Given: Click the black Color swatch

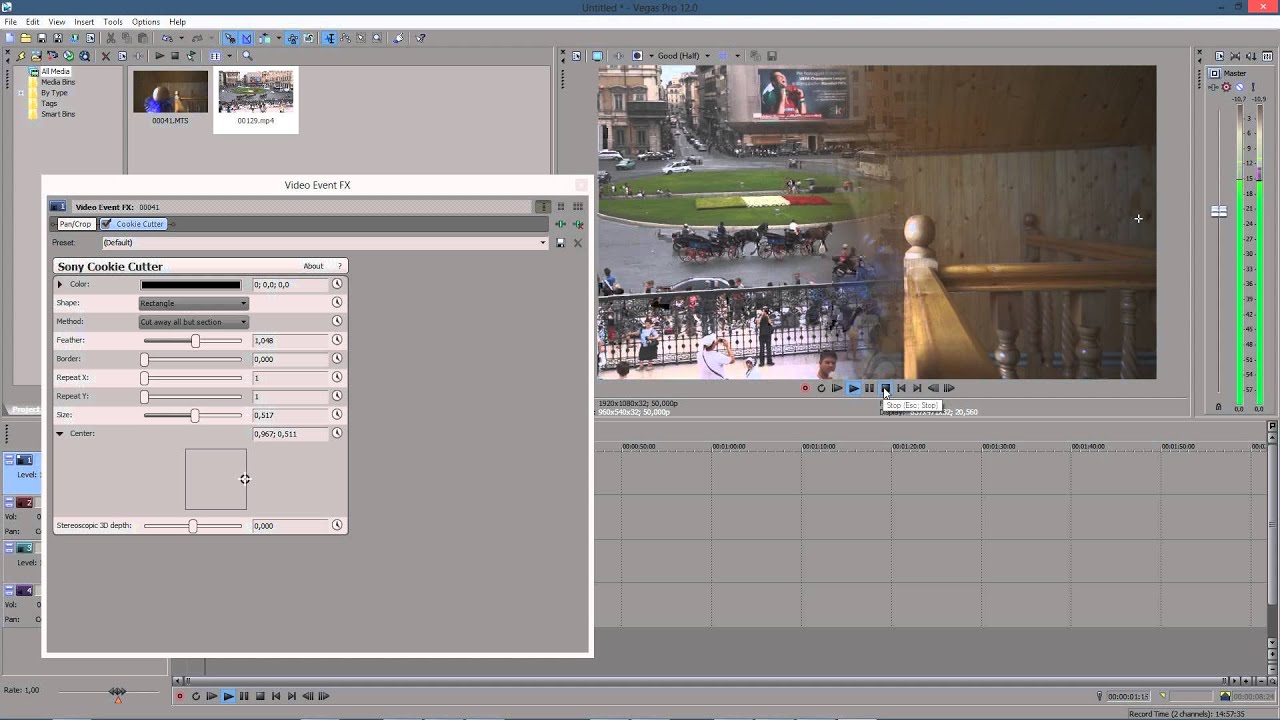Looking at the screenshot, I should click(190, 284).
